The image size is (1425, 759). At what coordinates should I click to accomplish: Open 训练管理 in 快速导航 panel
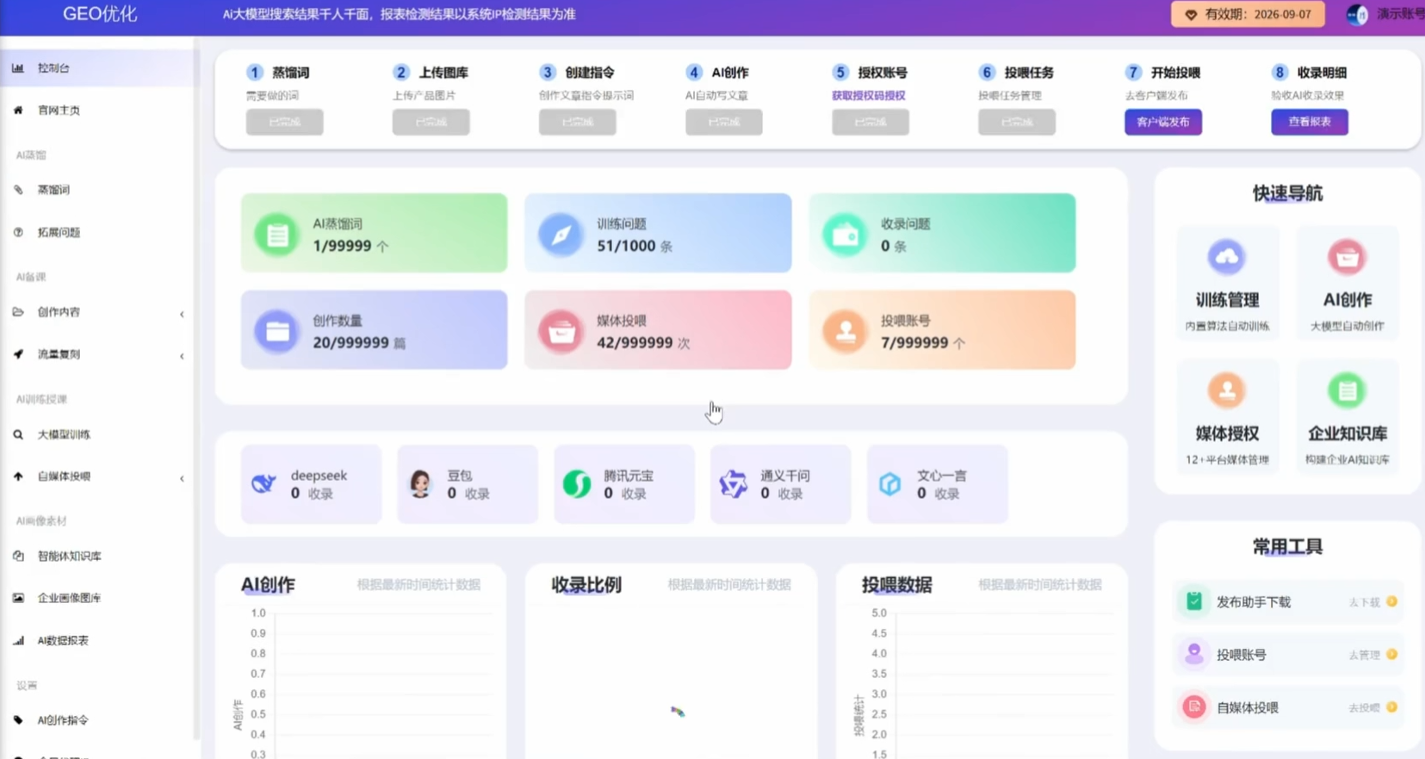[1227, 280]
